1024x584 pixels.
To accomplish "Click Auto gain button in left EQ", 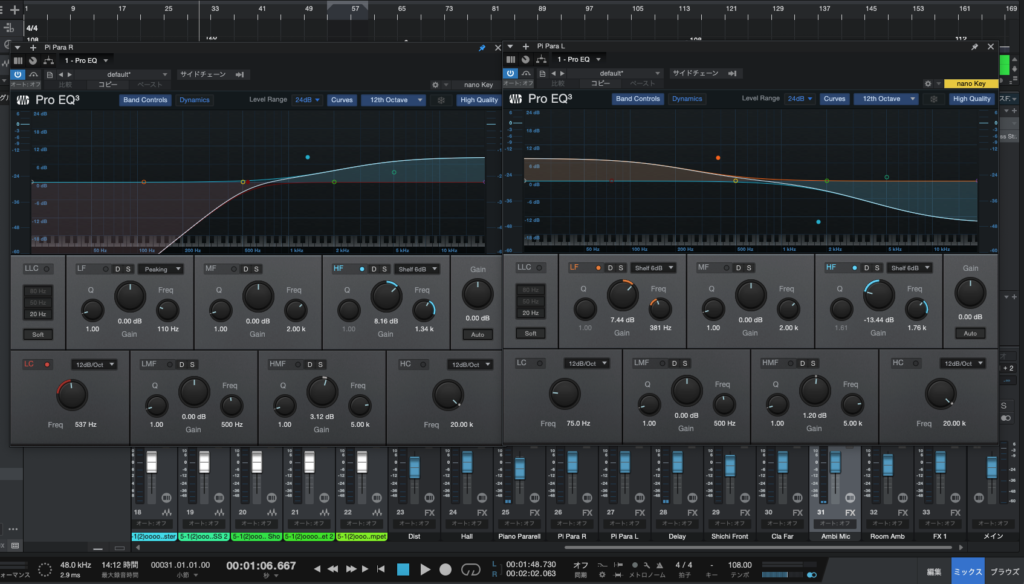I will pos(477,334).
